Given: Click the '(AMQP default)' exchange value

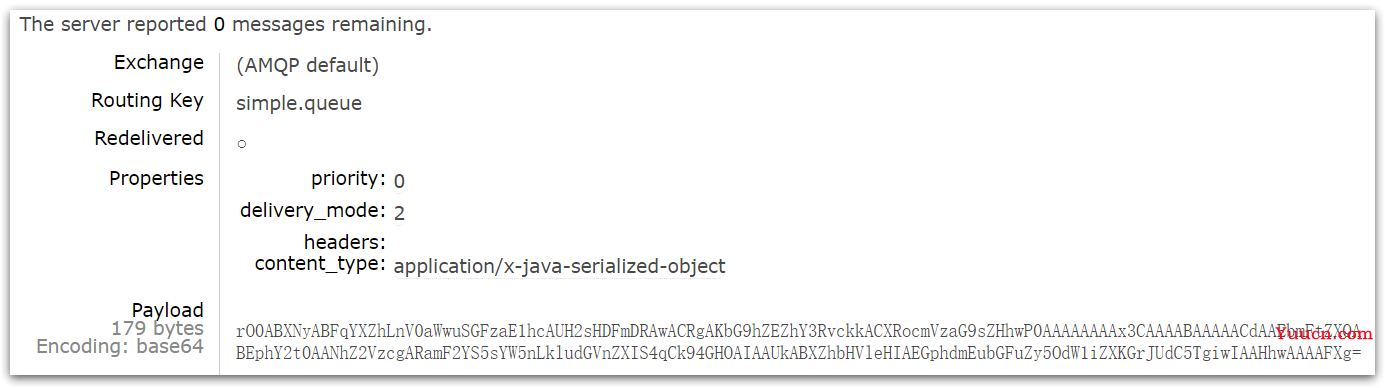Looking at the screenshot, I should click(308, 66).
